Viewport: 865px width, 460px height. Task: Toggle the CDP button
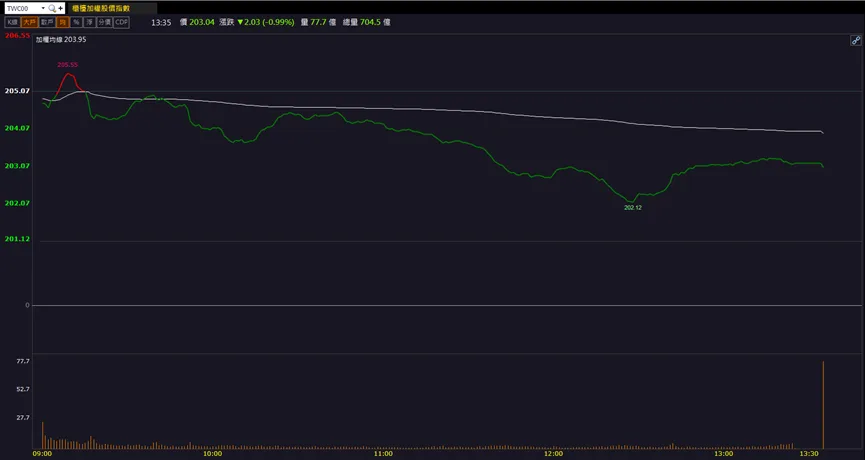click(121, 23)
